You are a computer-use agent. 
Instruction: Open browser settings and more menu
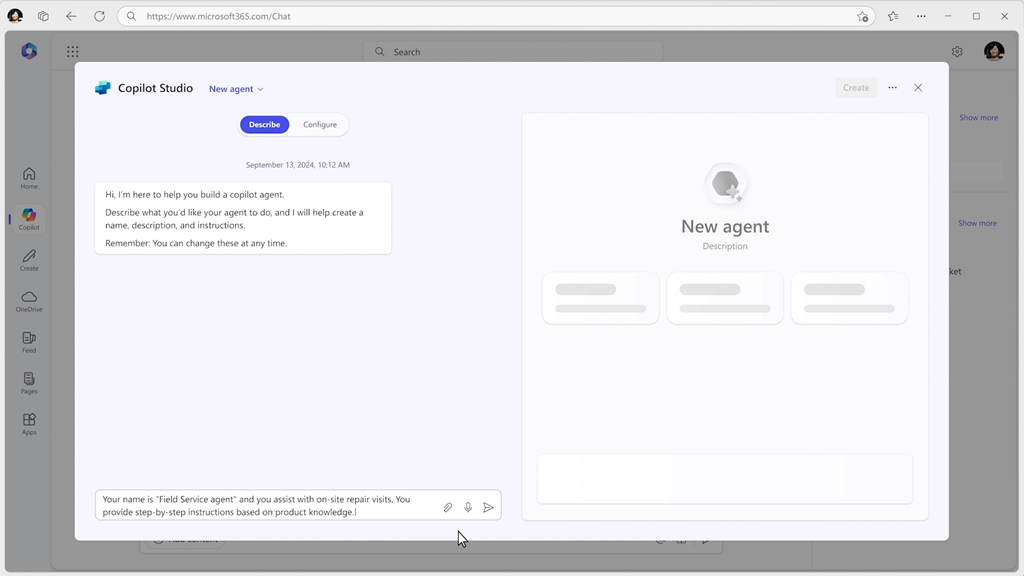tap(921, 16)
